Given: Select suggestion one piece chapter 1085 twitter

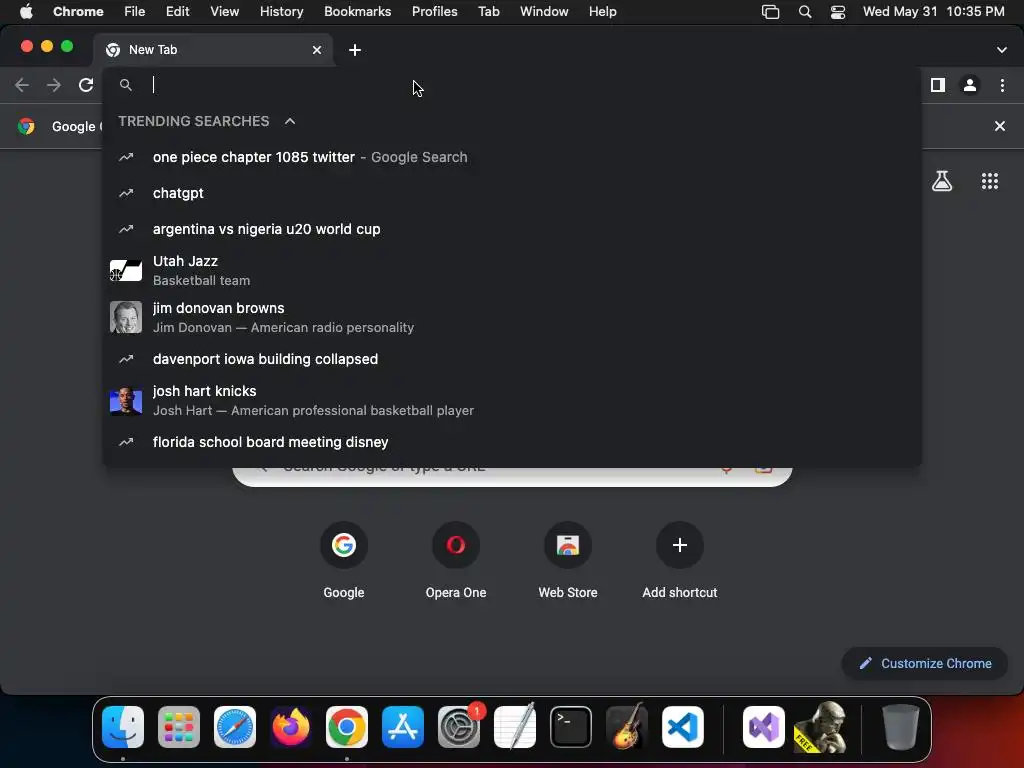Looking at the screenshot, I should click(x=512, y=157).
